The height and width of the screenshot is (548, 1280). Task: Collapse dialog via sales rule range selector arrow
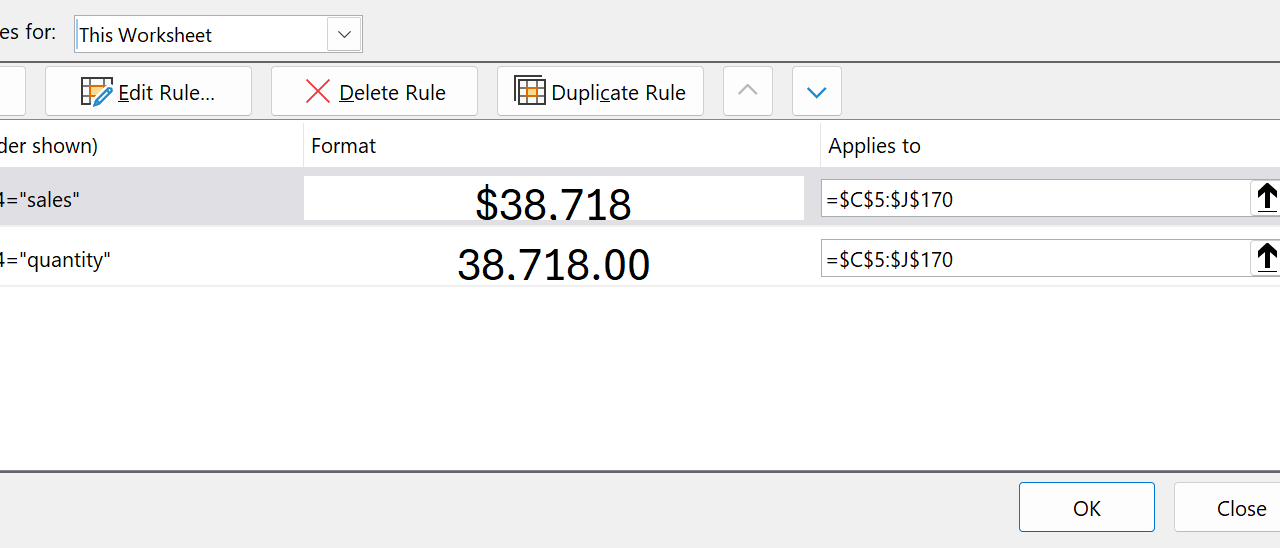[x=1266, y=198]
